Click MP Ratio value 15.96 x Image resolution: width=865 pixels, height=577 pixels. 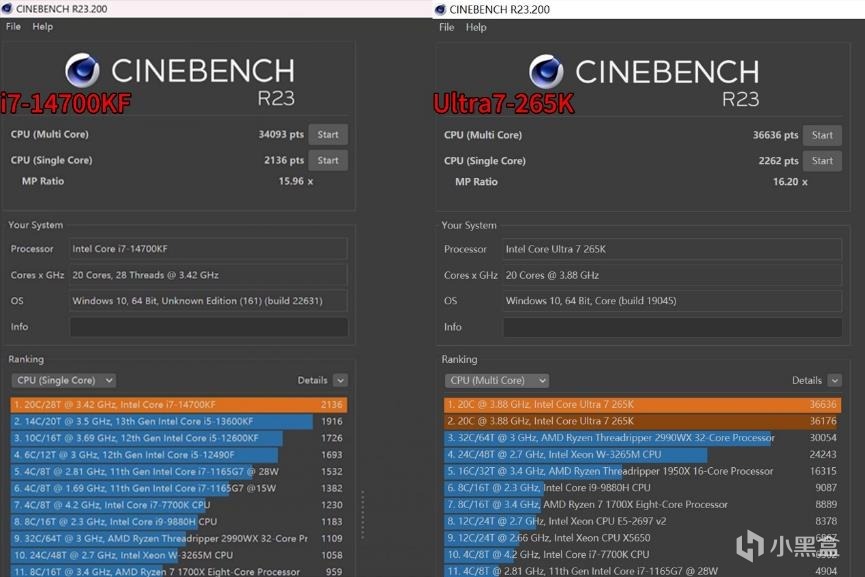(x=296, y=181)
